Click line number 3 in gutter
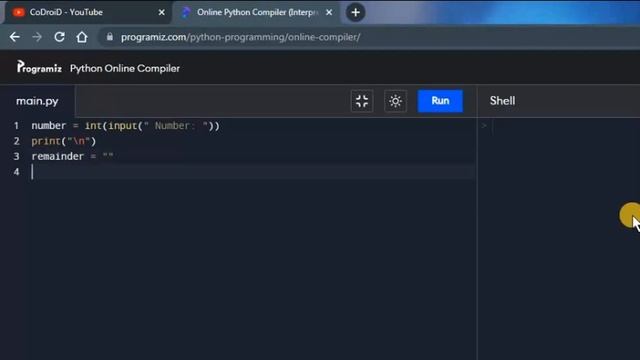Viewport: 640px width, 360px height. 16,156
